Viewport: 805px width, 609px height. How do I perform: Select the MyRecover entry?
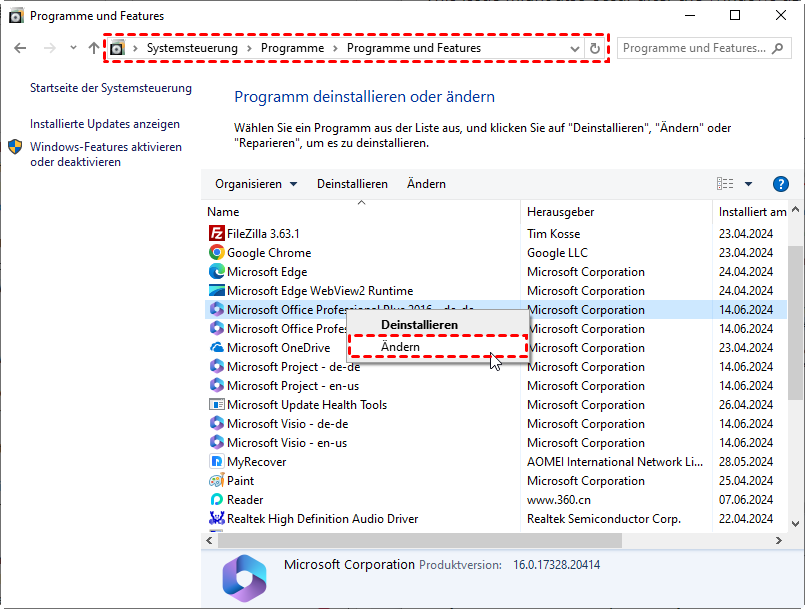pyautogui.click(x=256, y=462)
